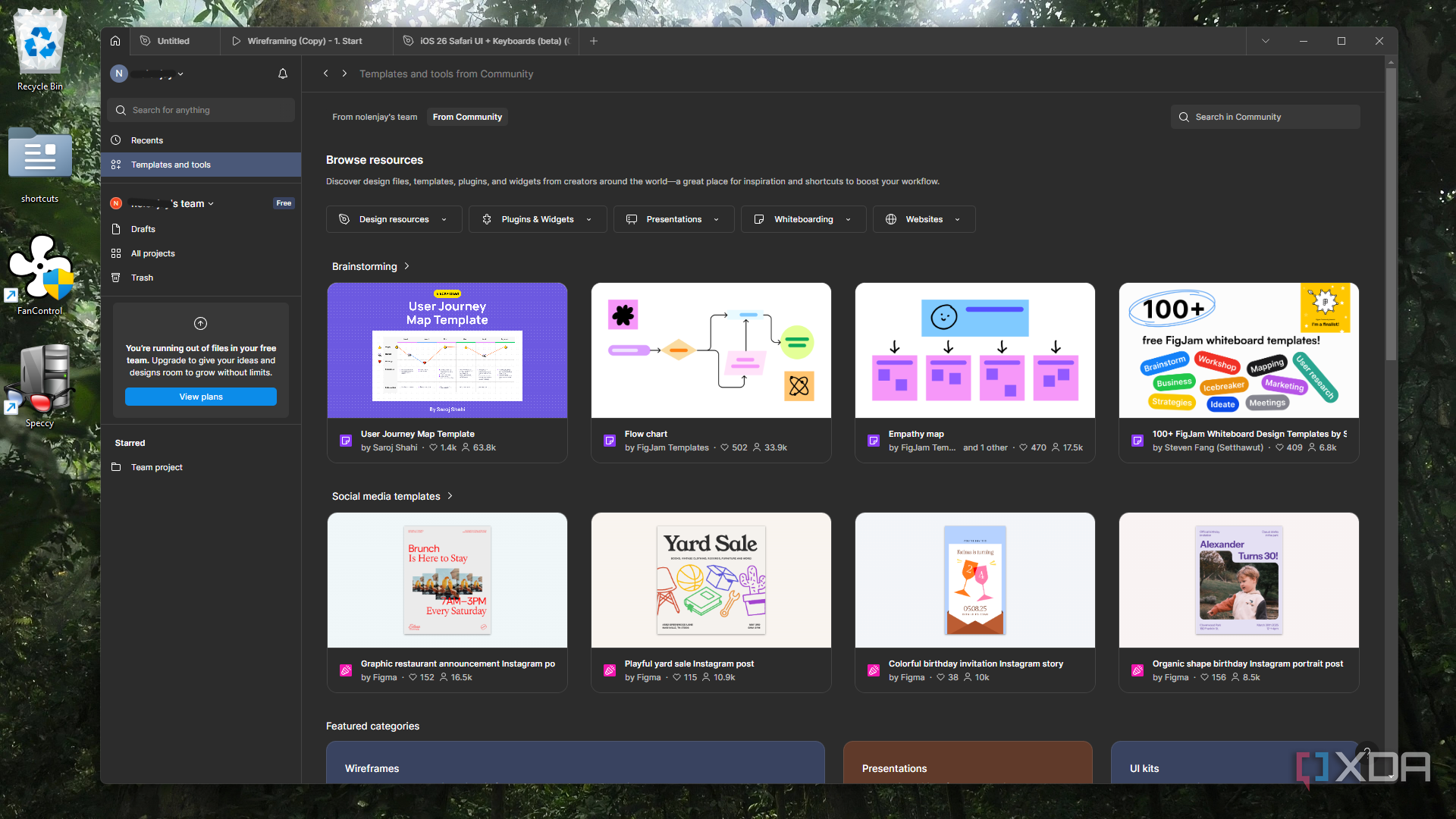Open Recents in sidebar
The image size is (1456, 819).
pos(201,140)
